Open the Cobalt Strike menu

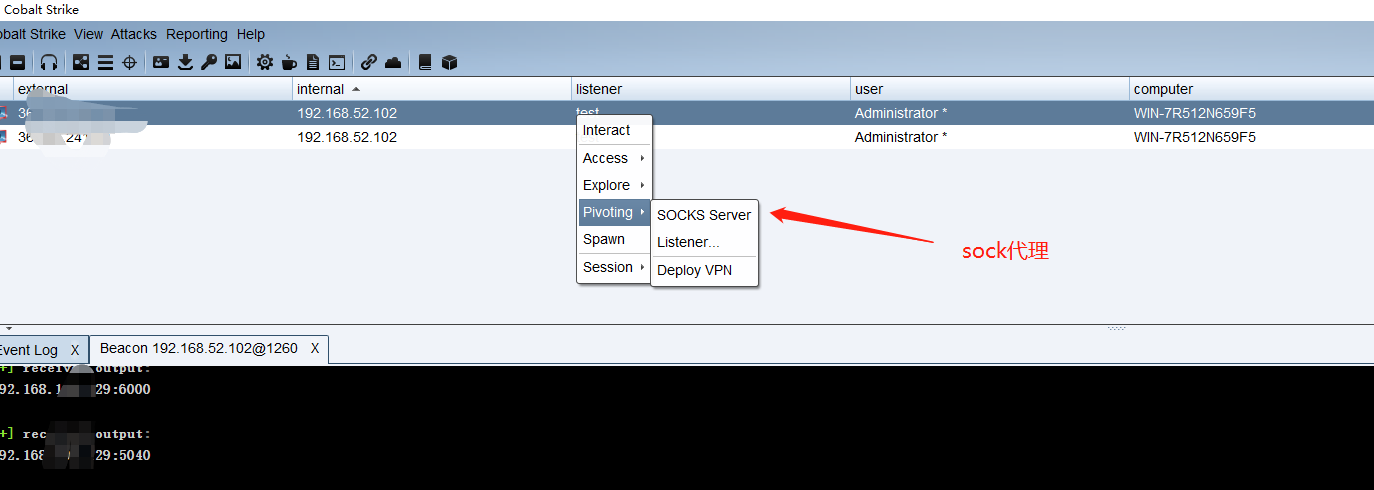click(32, 34)
